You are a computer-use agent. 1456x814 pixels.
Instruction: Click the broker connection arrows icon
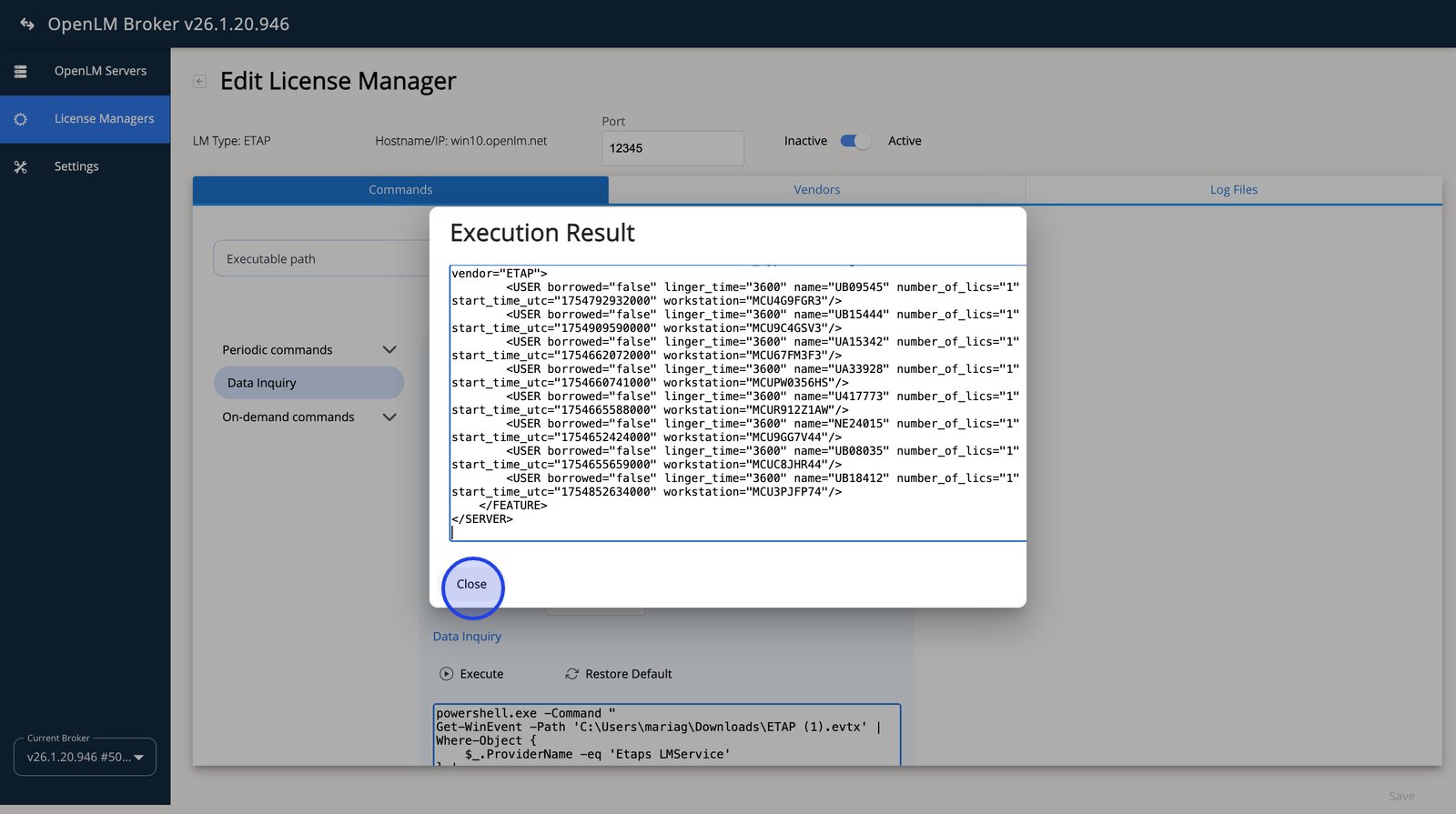[x=27, y=24]
